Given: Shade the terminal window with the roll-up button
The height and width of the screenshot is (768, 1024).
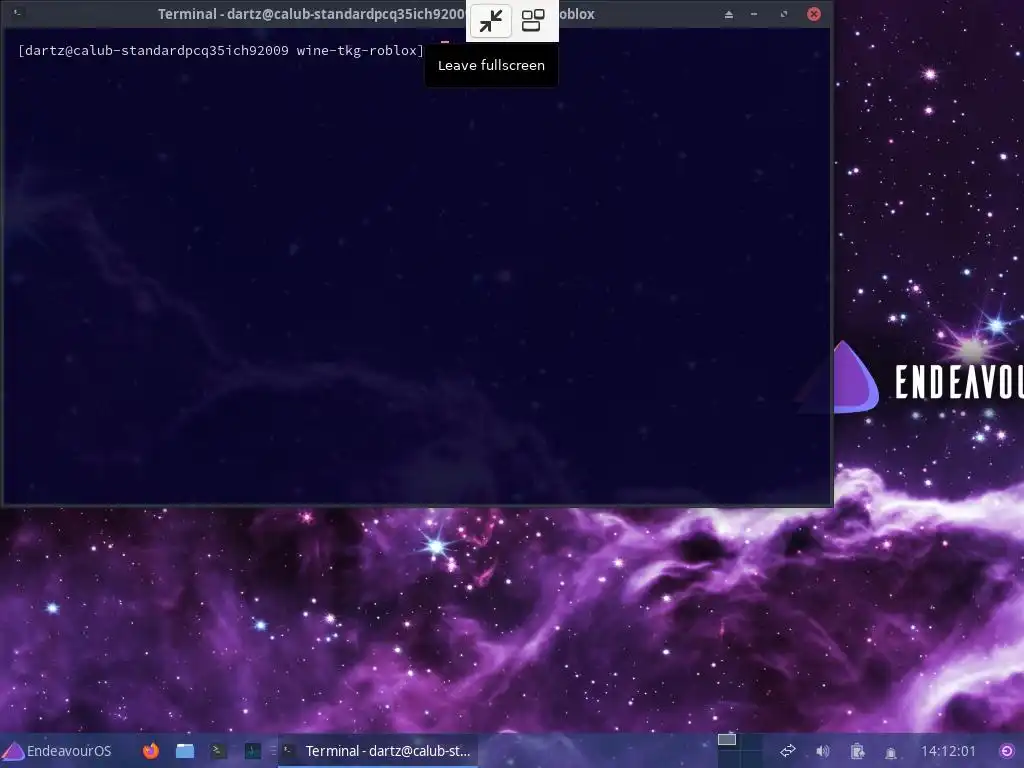Looking at the screenshot, I should [729, 14].
